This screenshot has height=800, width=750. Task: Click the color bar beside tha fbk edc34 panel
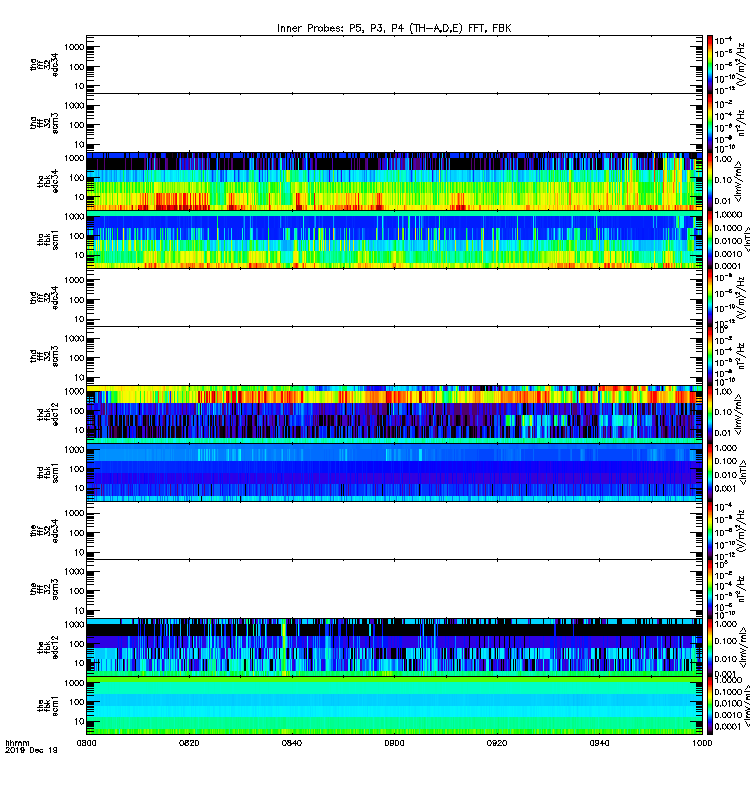tap(710, 181)
